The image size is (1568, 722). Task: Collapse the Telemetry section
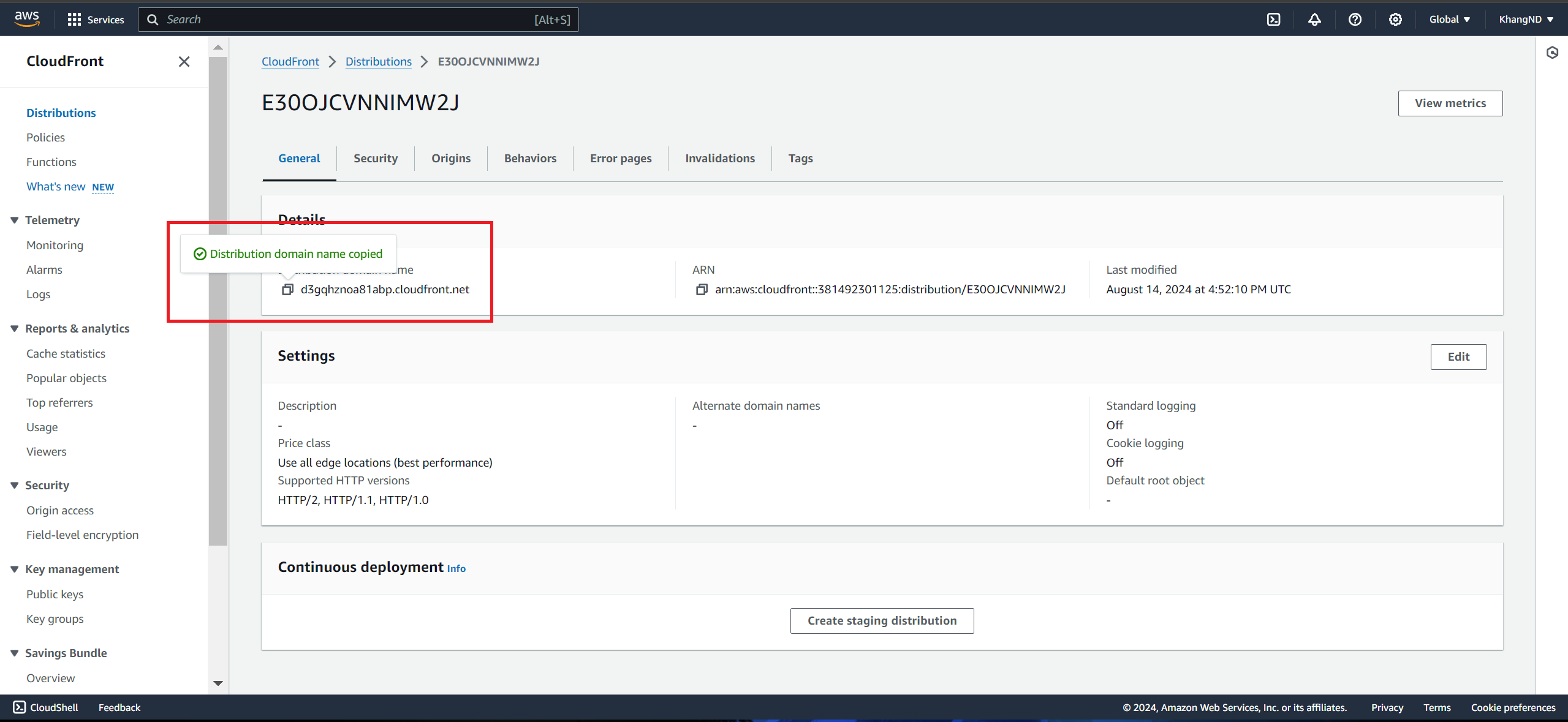point(14,220)
